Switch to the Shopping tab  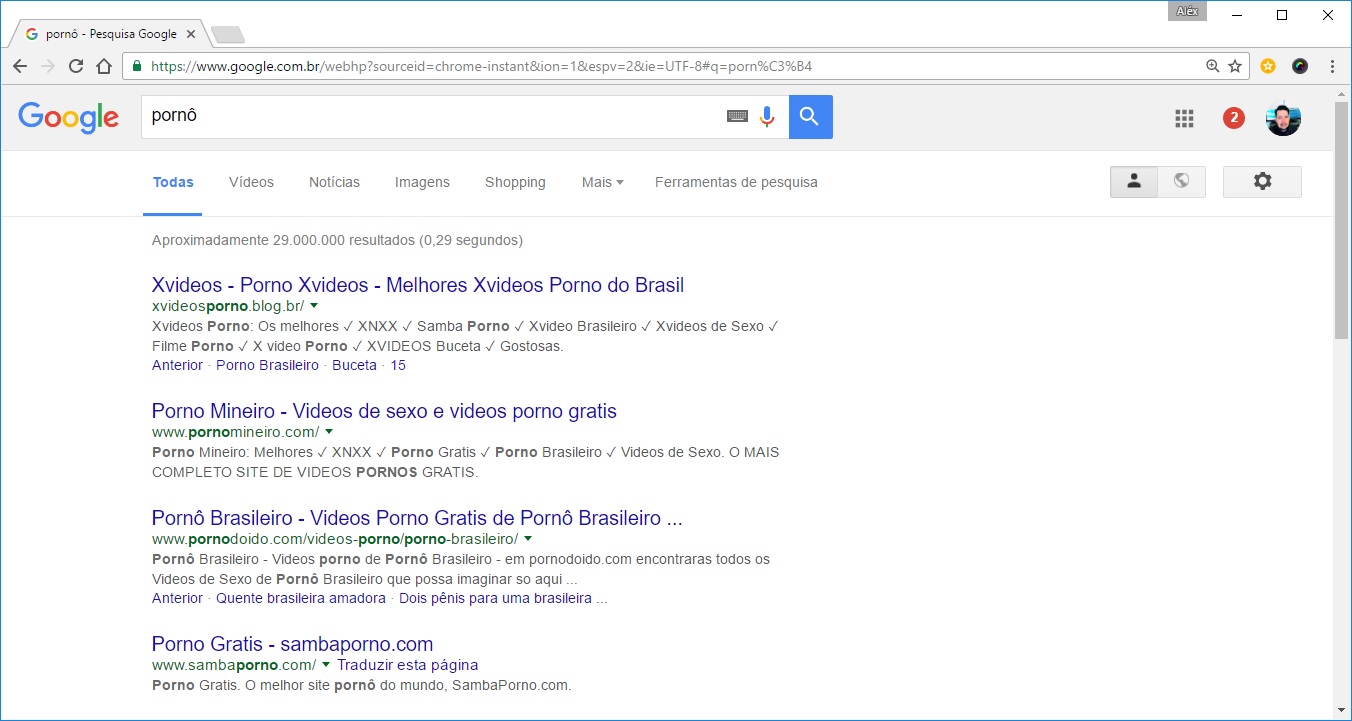(x=515, y=182)
